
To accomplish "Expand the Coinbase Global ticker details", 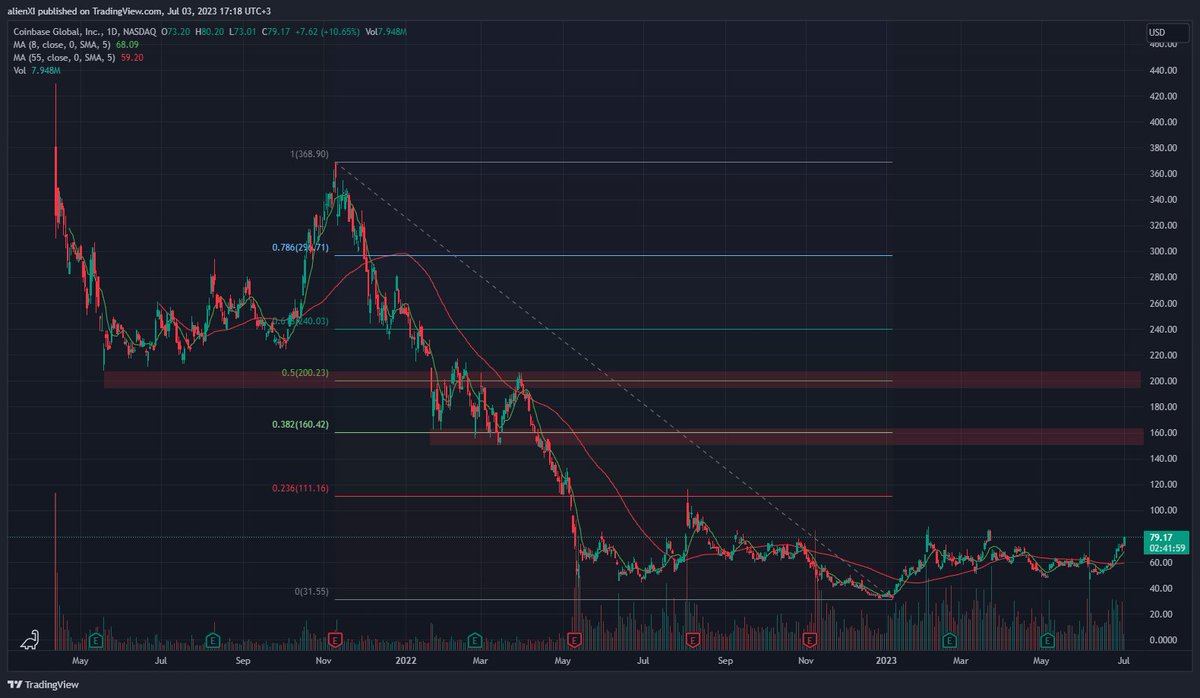I will click(x=60, y=31).
